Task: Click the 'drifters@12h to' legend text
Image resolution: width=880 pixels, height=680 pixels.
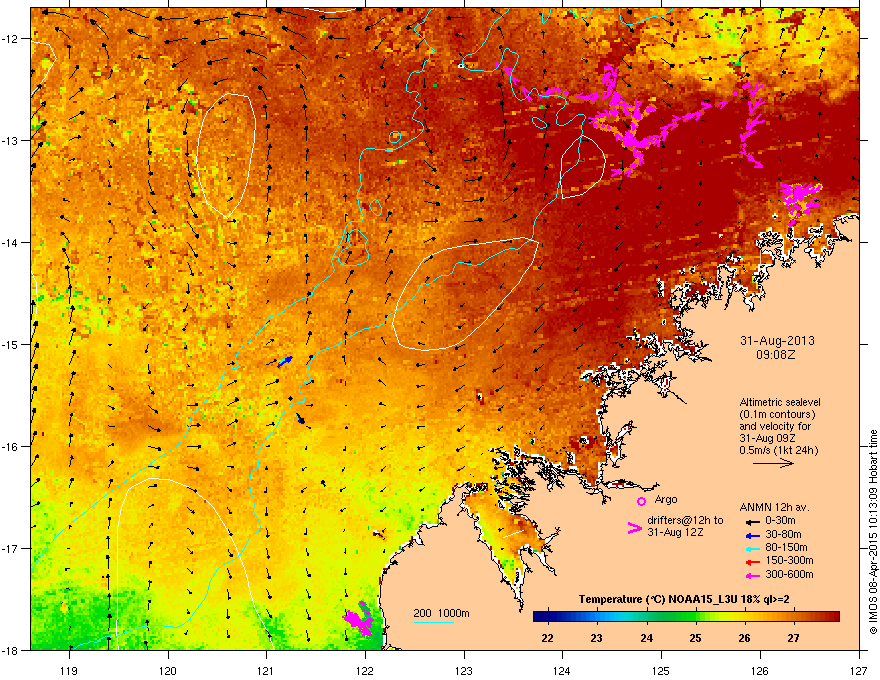Action: point(685,520)
